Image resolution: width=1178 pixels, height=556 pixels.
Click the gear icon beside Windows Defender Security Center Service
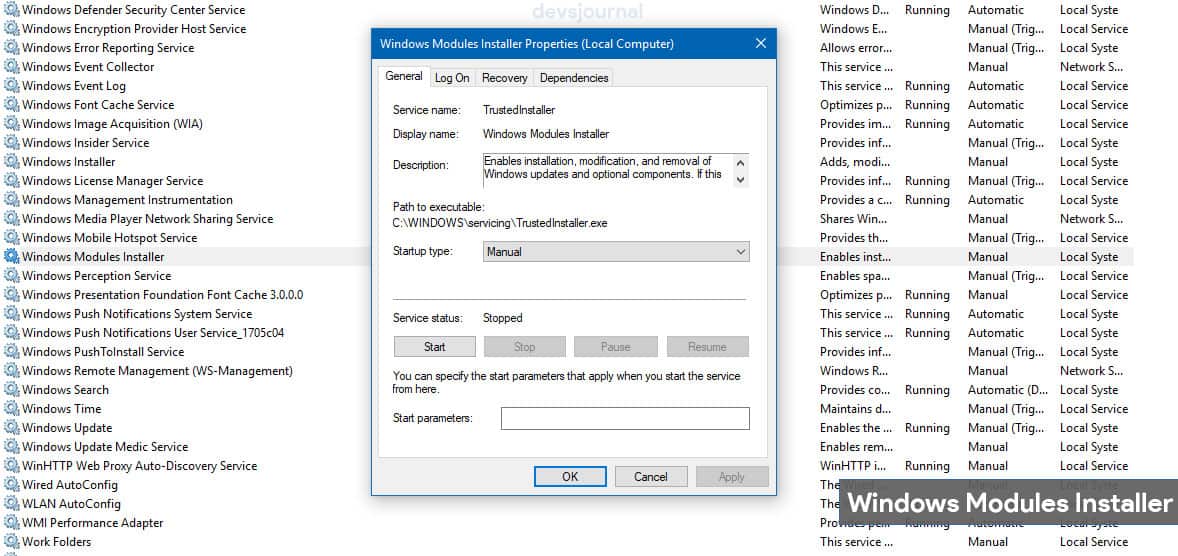tap(11, 10)
